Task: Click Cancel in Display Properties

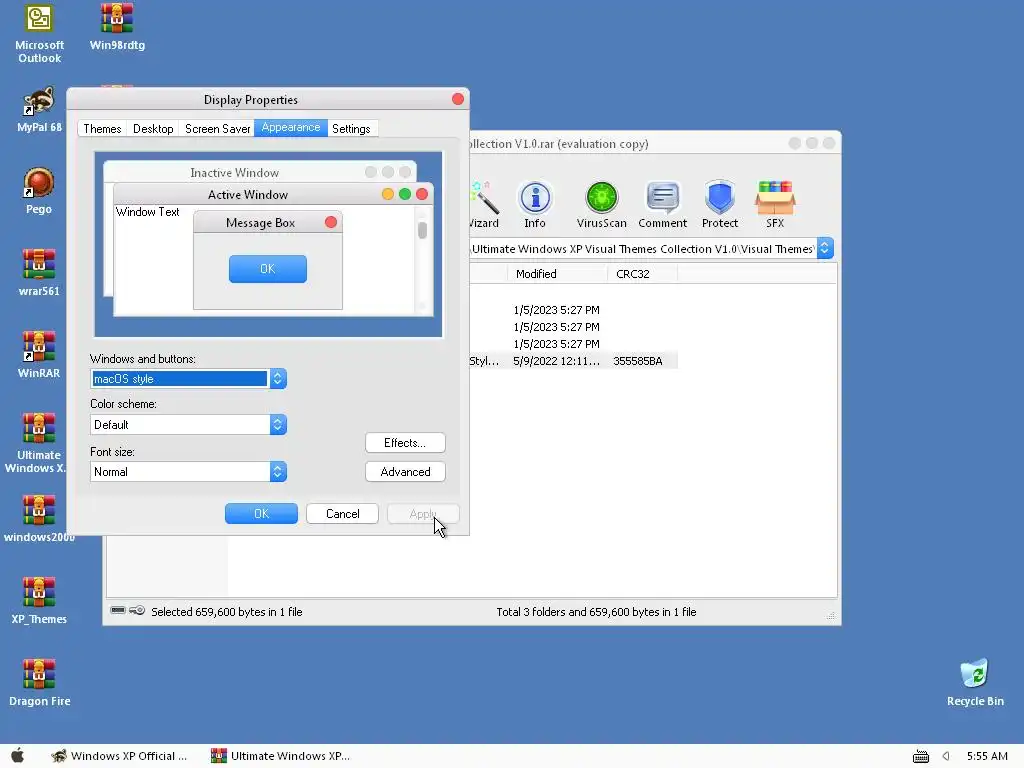Action: coord(342,514)
